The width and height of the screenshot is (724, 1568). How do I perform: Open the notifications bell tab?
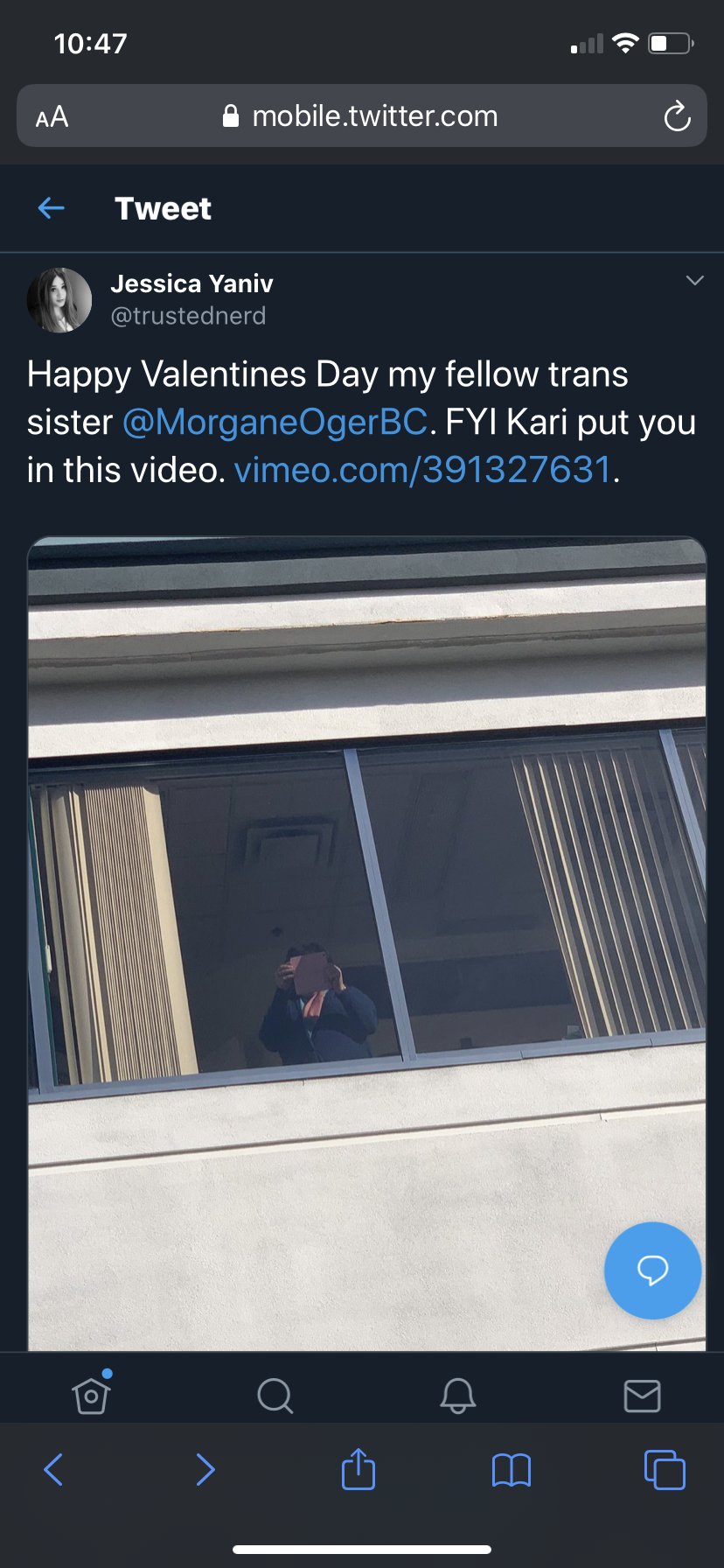458,1396
